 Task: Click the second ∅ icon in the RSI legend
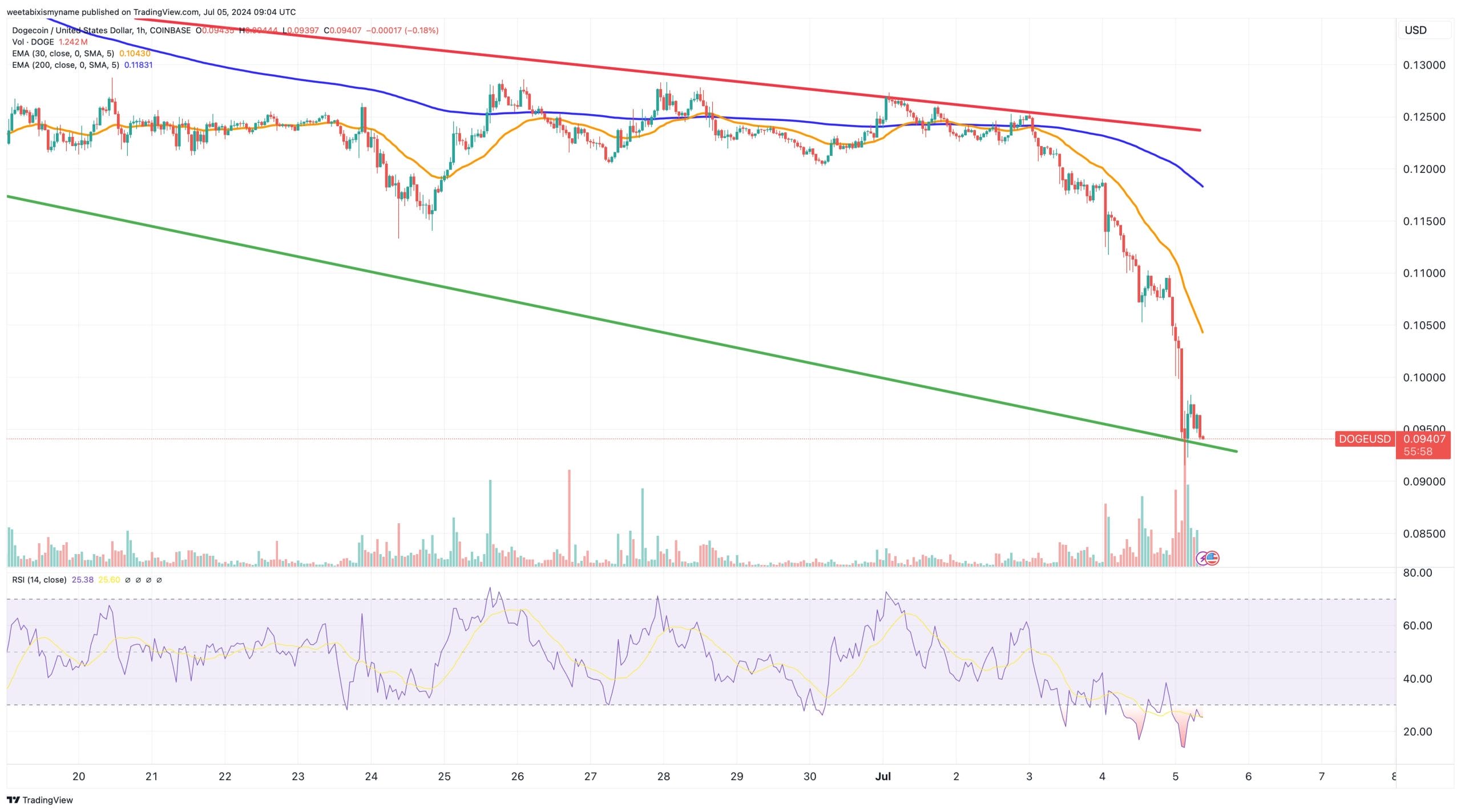click(x=138, y=580)
